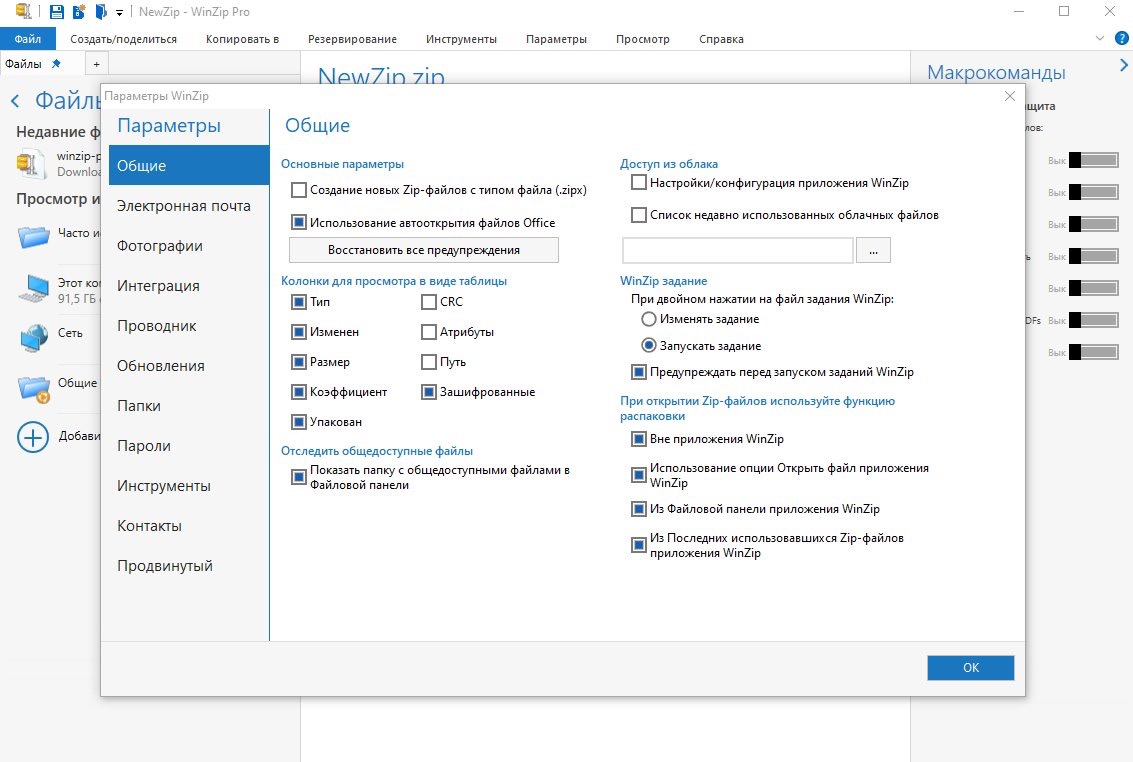The height and width of the screenshot is (762, 1133).
Task: Enable the Путь column checkbox
Action: (x=428, y=362)
